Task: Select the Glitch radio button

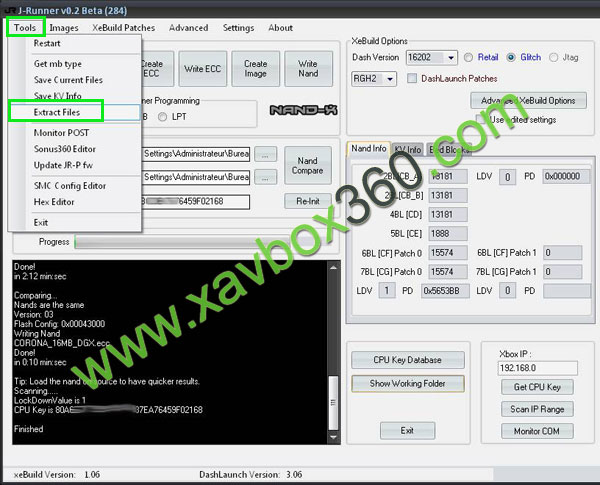Action: [511, 57]
